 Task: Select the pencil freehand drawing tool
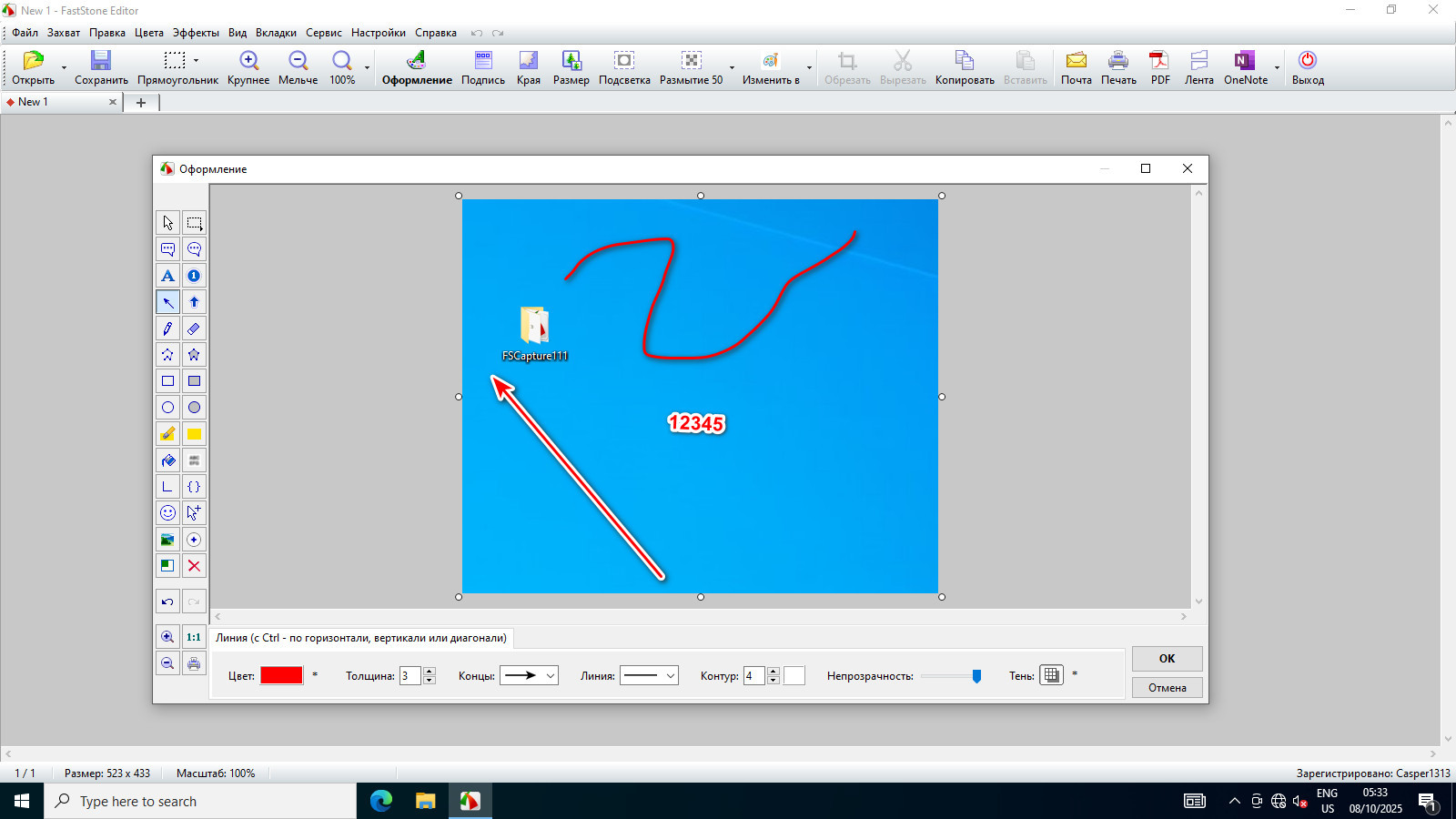(167, 329)
